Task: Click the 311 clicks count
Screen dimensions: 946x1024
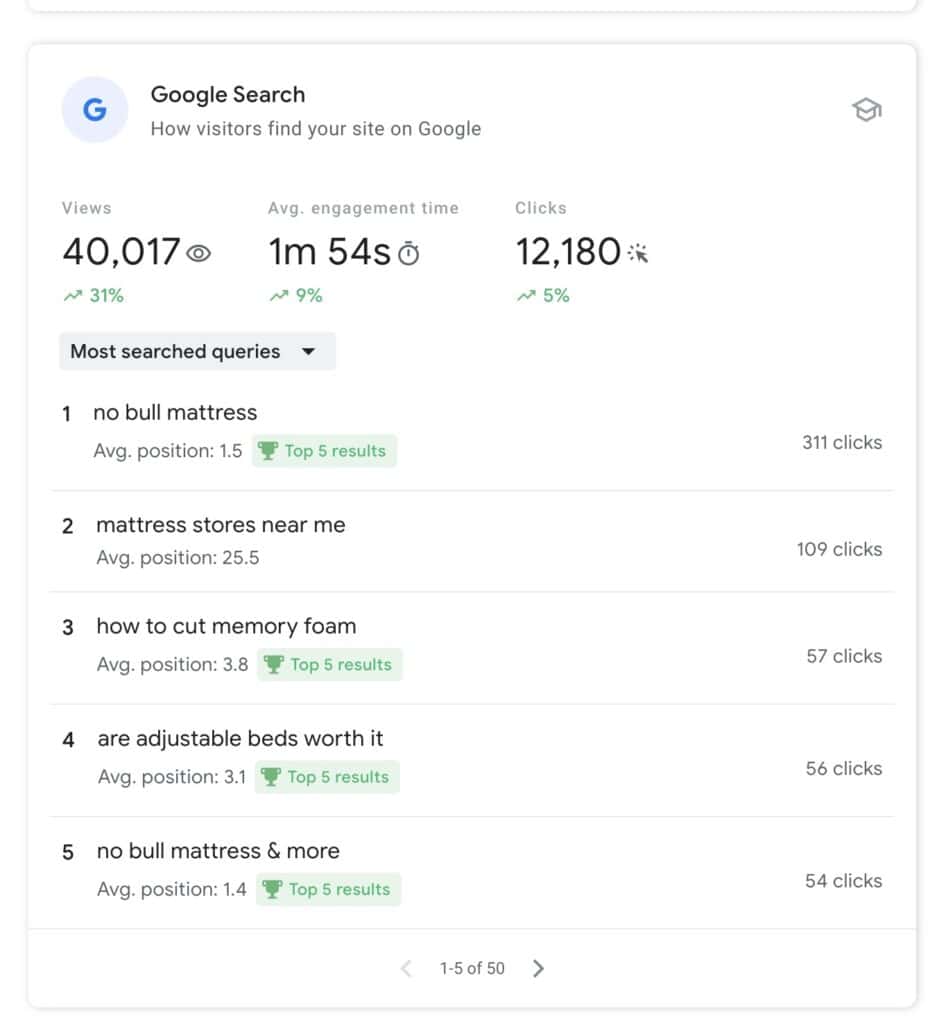Action: (x=842, y=442)
